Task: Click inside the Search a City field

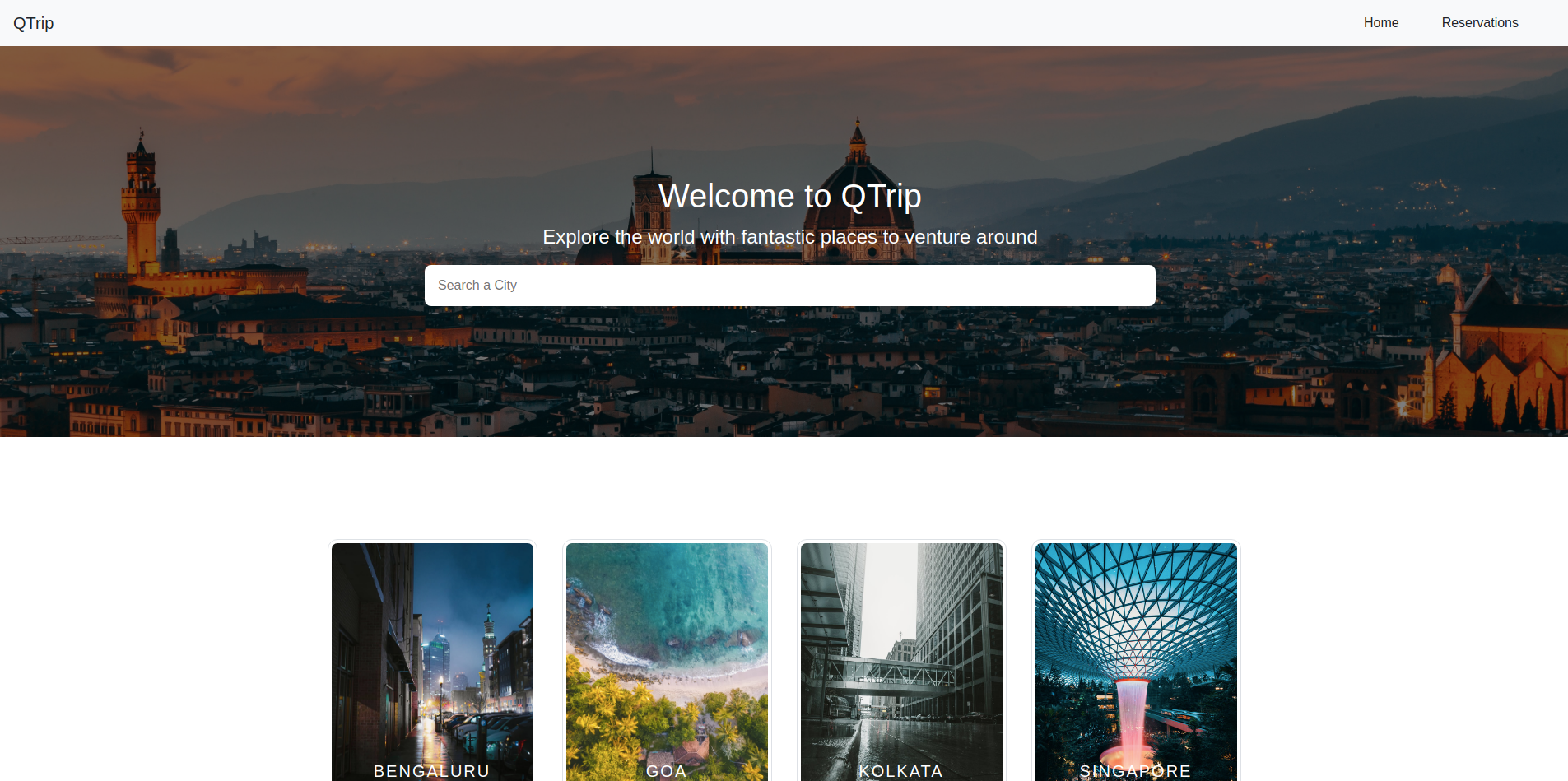Action: 789,285
